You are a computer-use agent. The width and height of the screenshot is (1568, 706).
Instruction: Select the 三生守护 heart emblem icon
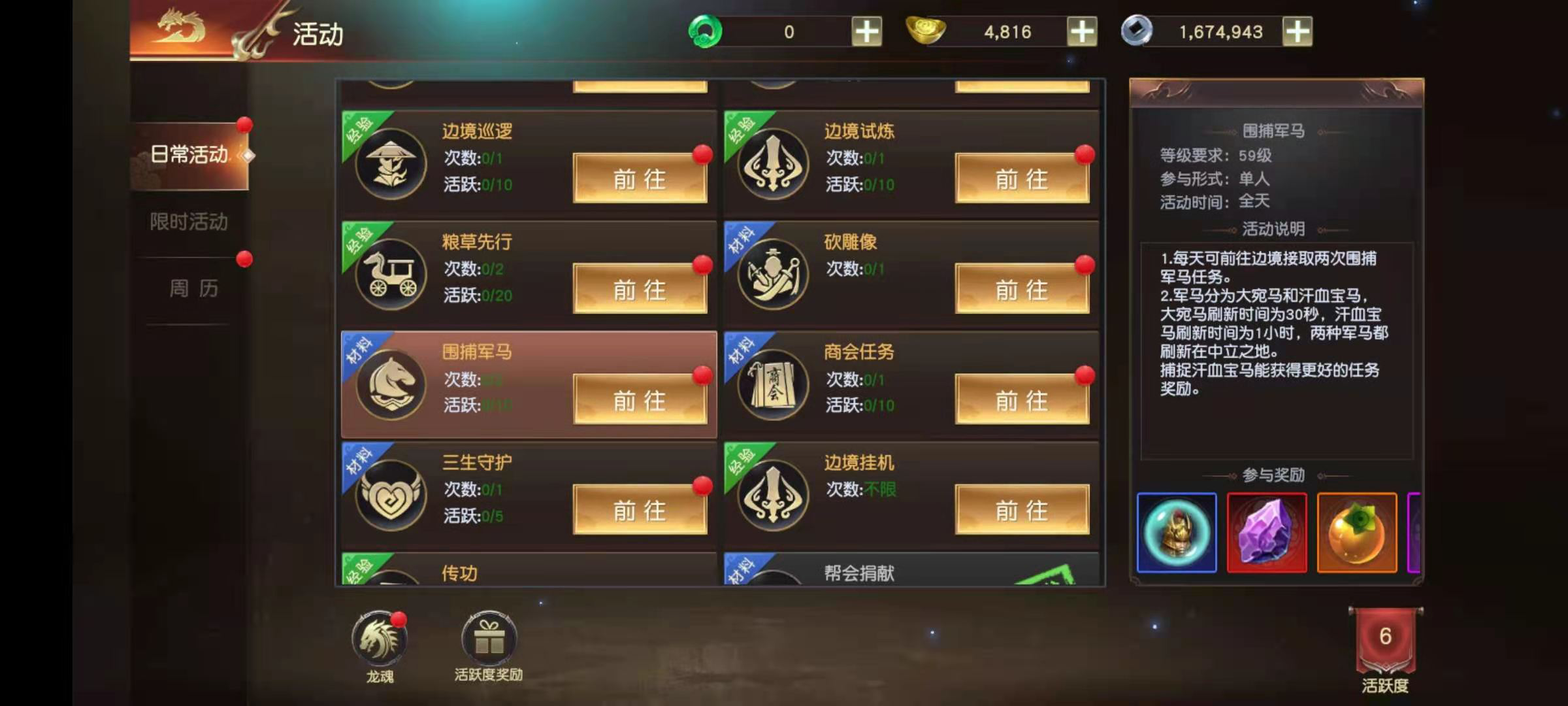(x=391, y=496)
